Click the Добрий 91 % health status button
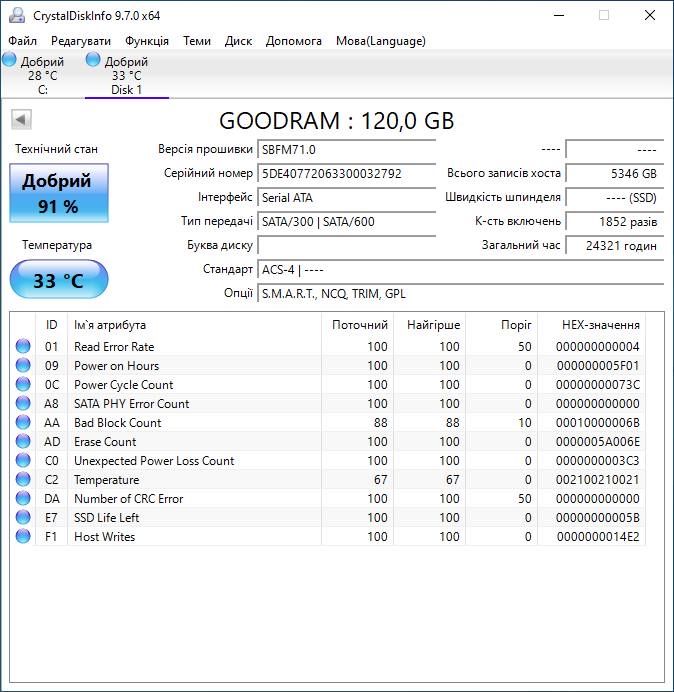 59,193
